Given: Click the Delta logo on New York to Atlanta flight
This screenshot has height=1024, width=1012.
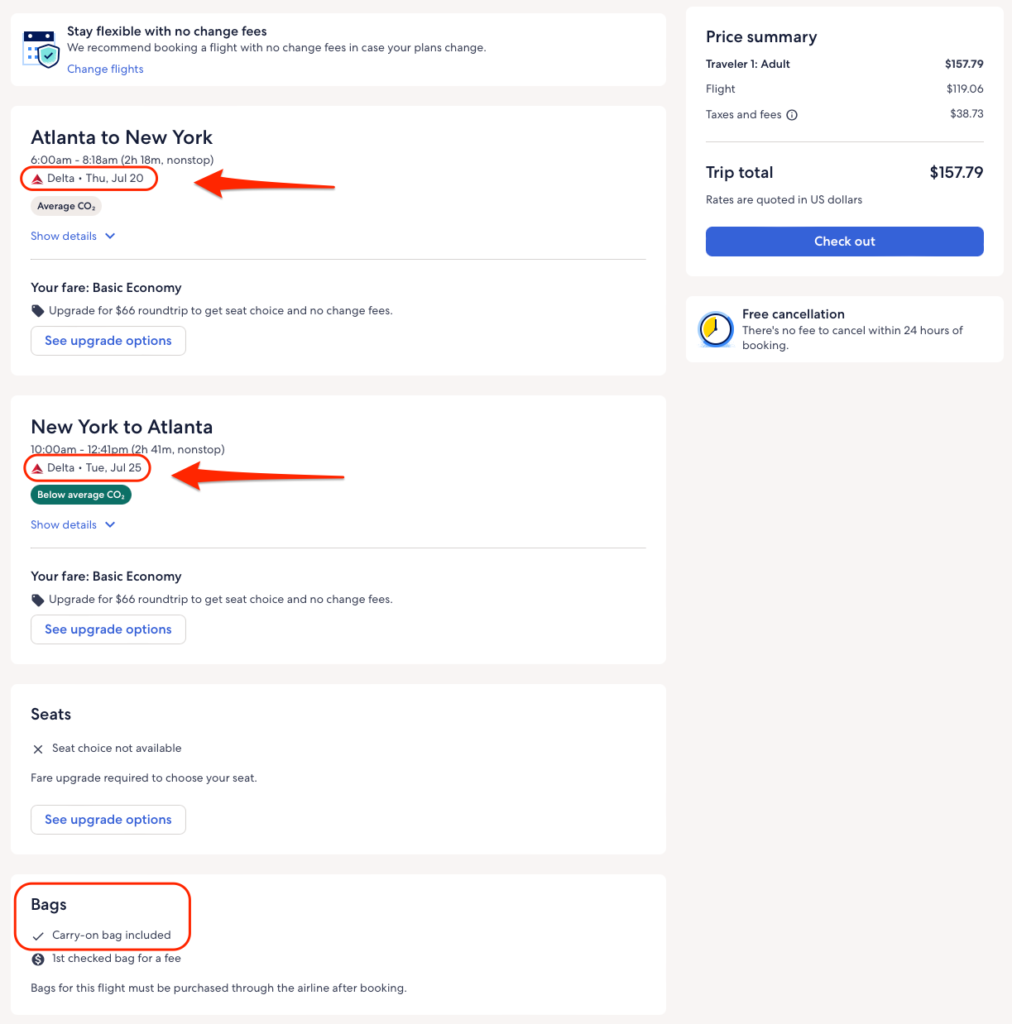Looking at the screenshot, I should tap(38, 468).
